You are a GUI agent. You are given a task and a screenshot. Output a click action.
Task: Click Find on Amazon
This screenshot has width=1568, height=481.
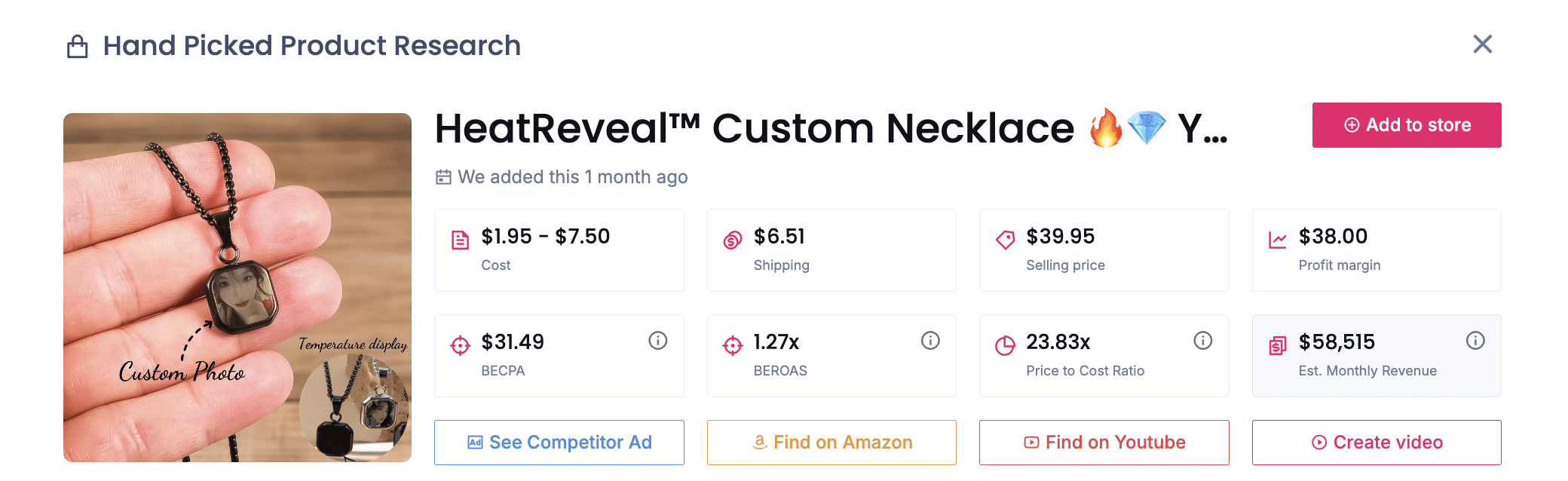pyautogui.click(x=831, y=443)
